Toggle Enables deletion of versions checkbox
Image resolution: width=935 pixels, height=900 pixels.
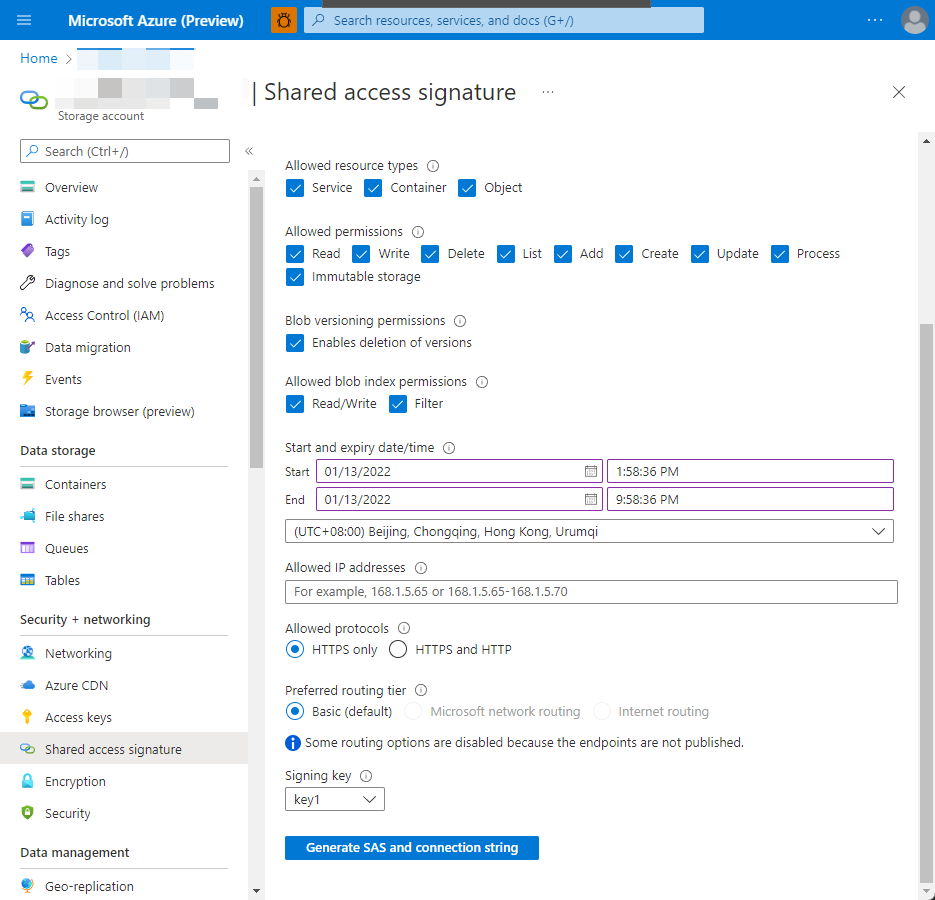click(x=295, y=343)
